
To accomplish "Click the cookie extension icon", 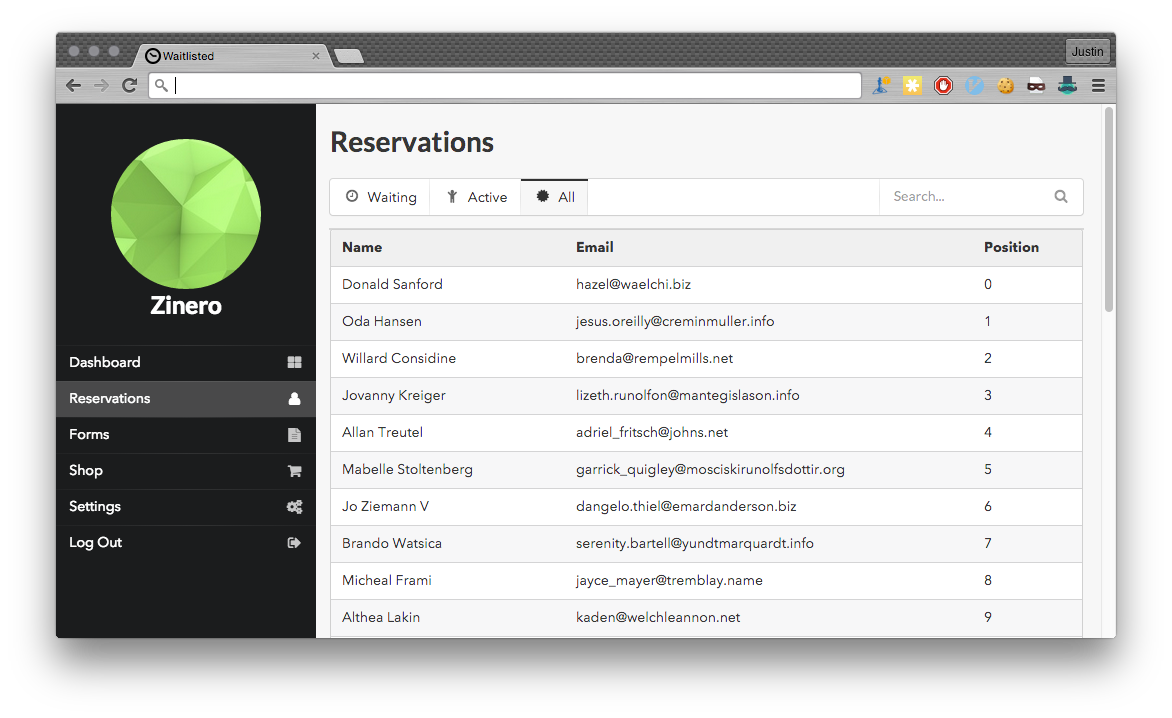I will 1005,85.
